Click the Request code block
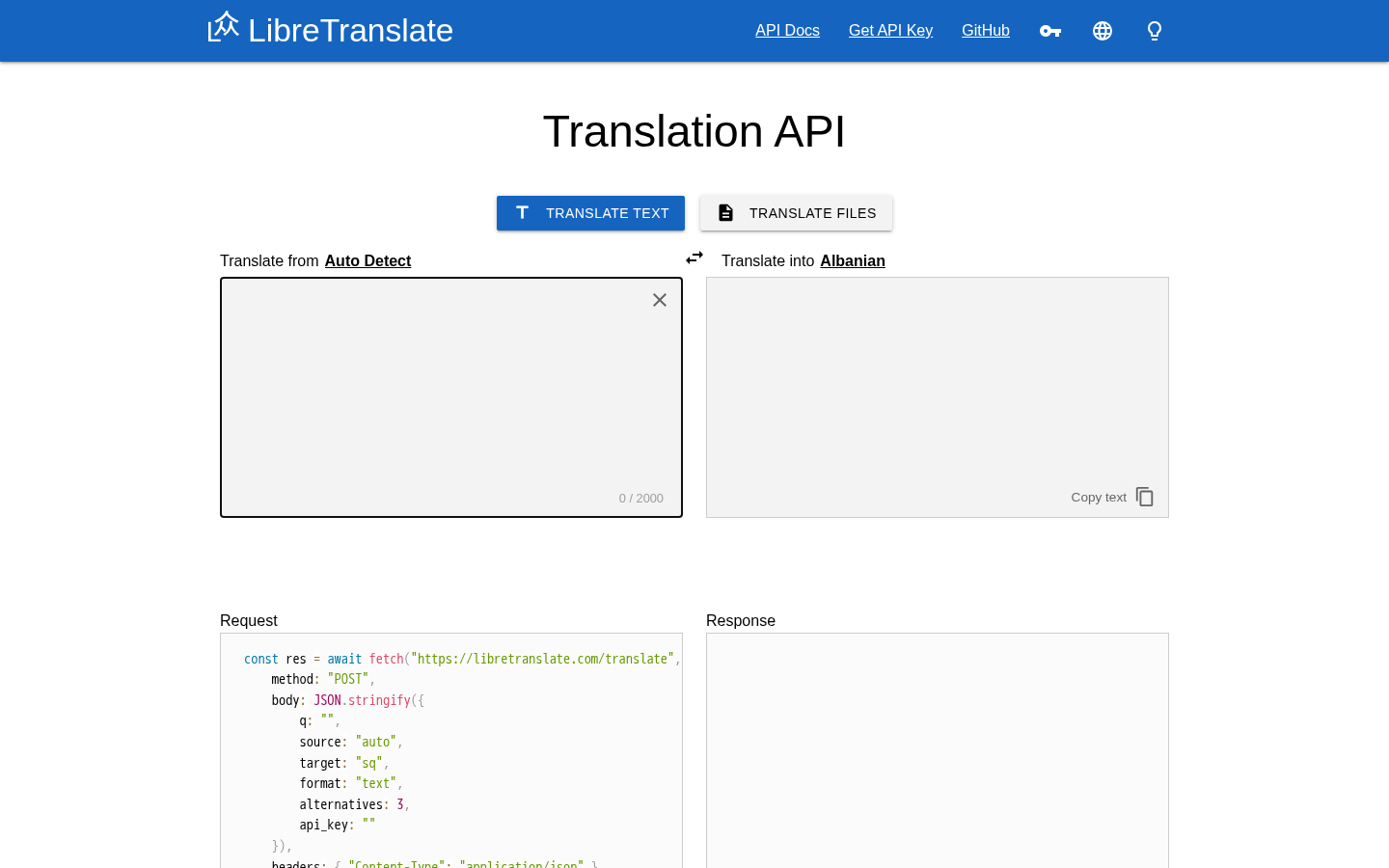 (x=451, y=750)
